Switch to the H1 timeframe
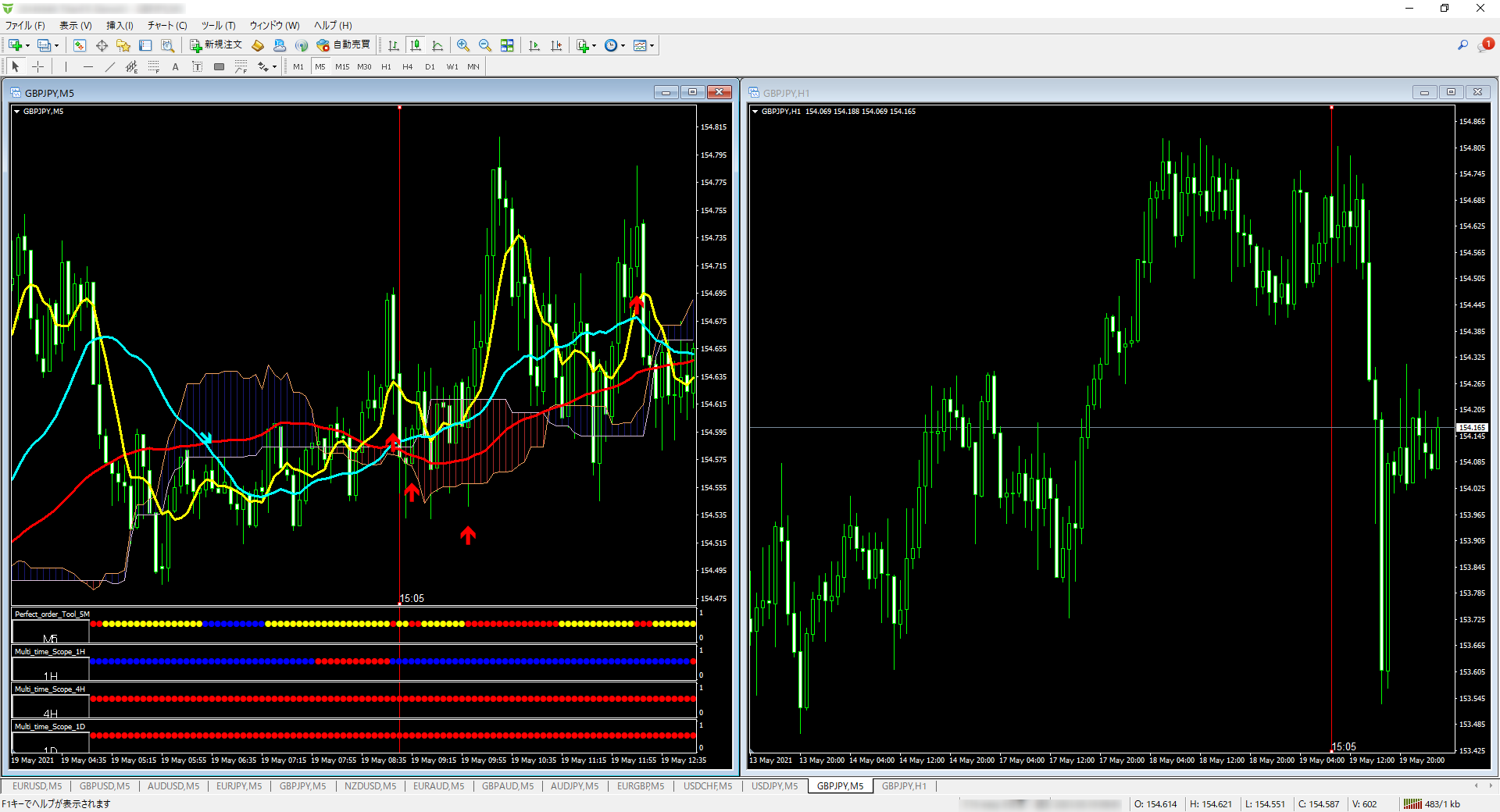Viewport: 1500px width, 812px height. click(386, 67)
